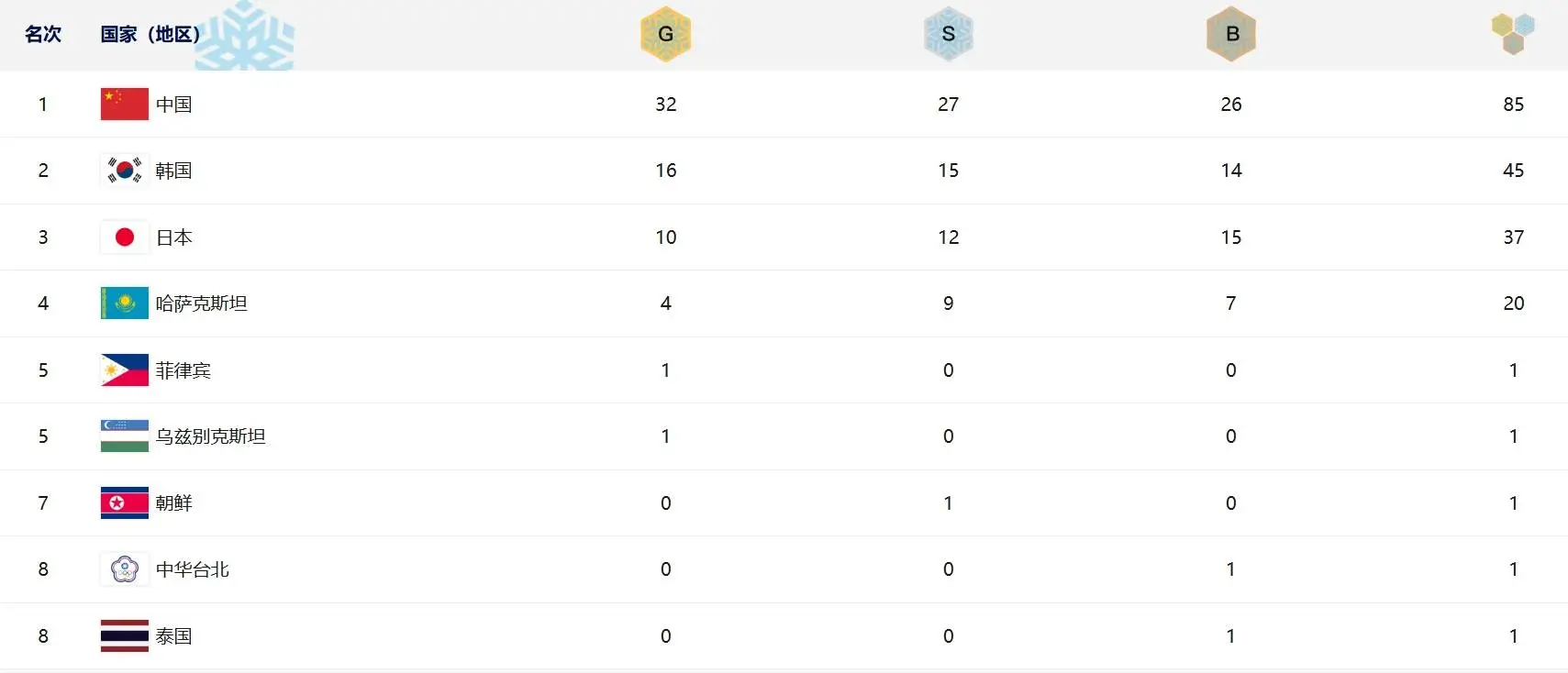Click the Chinese Taipei emblem icon
Viewport: 1568px width, 673px height.
click(125, 569)
